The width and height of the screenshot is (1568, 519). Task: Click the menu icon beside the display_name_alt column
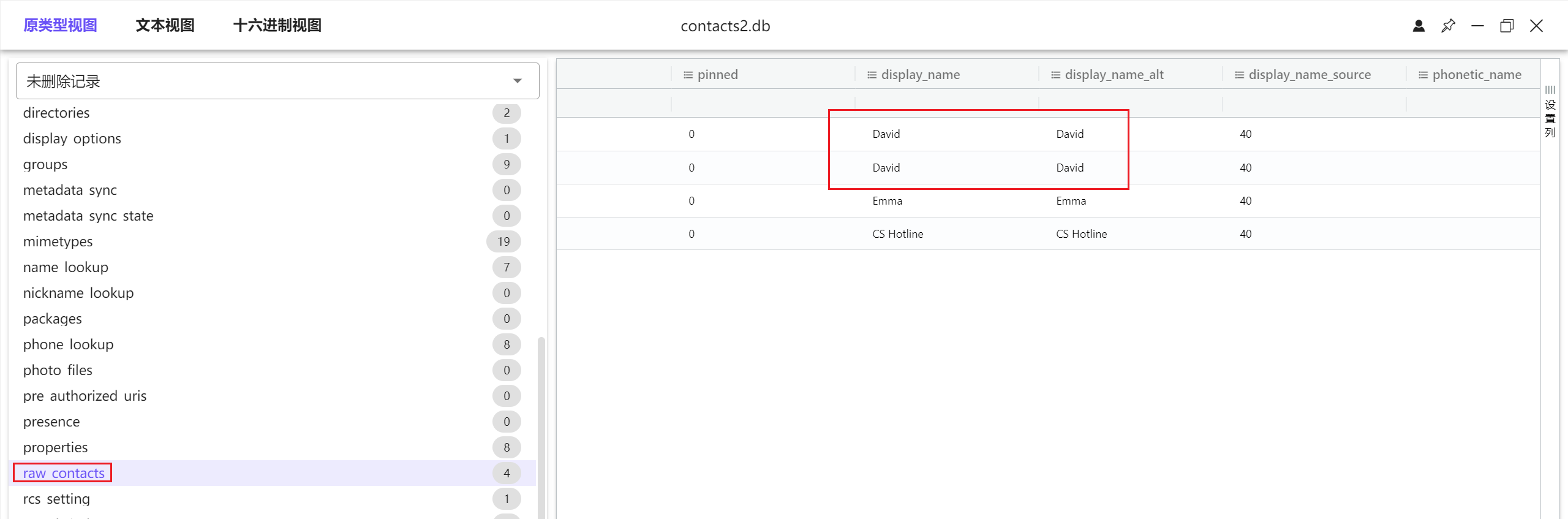[x=1055, y=75]
